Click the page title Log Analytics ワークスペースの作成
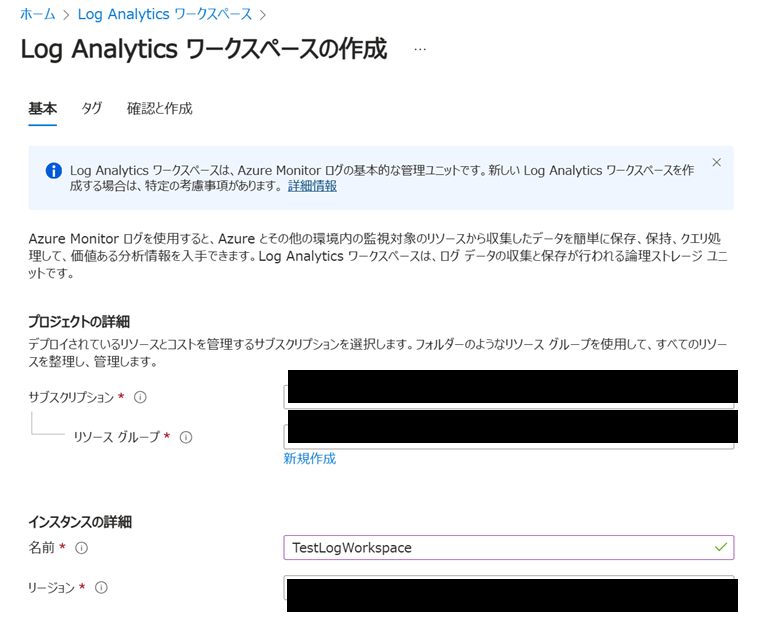 [x=204, y=49]
